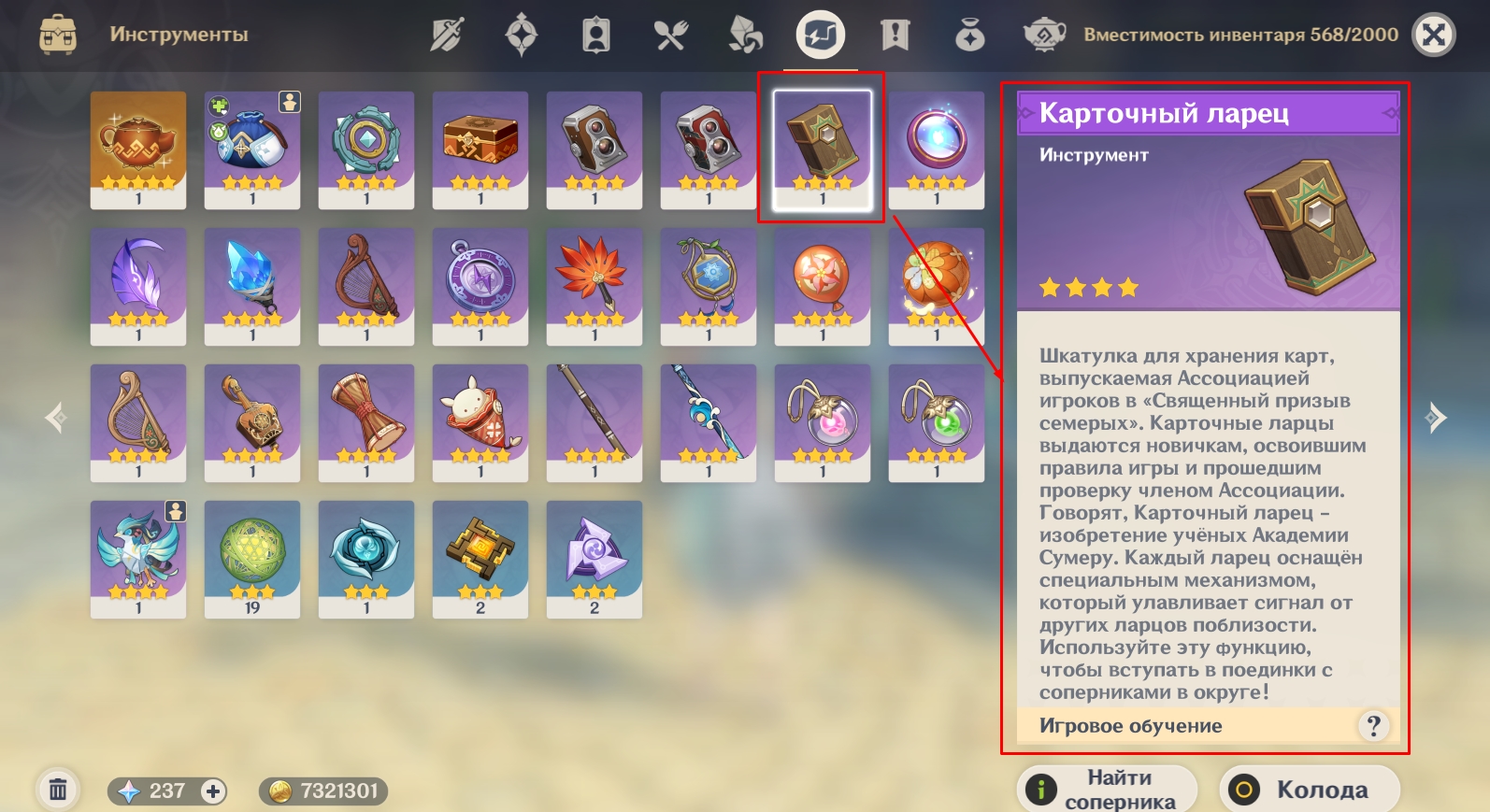1490x812 pixels.
Task: Close the inventory with the X button
Action: tap(1434, 36)
